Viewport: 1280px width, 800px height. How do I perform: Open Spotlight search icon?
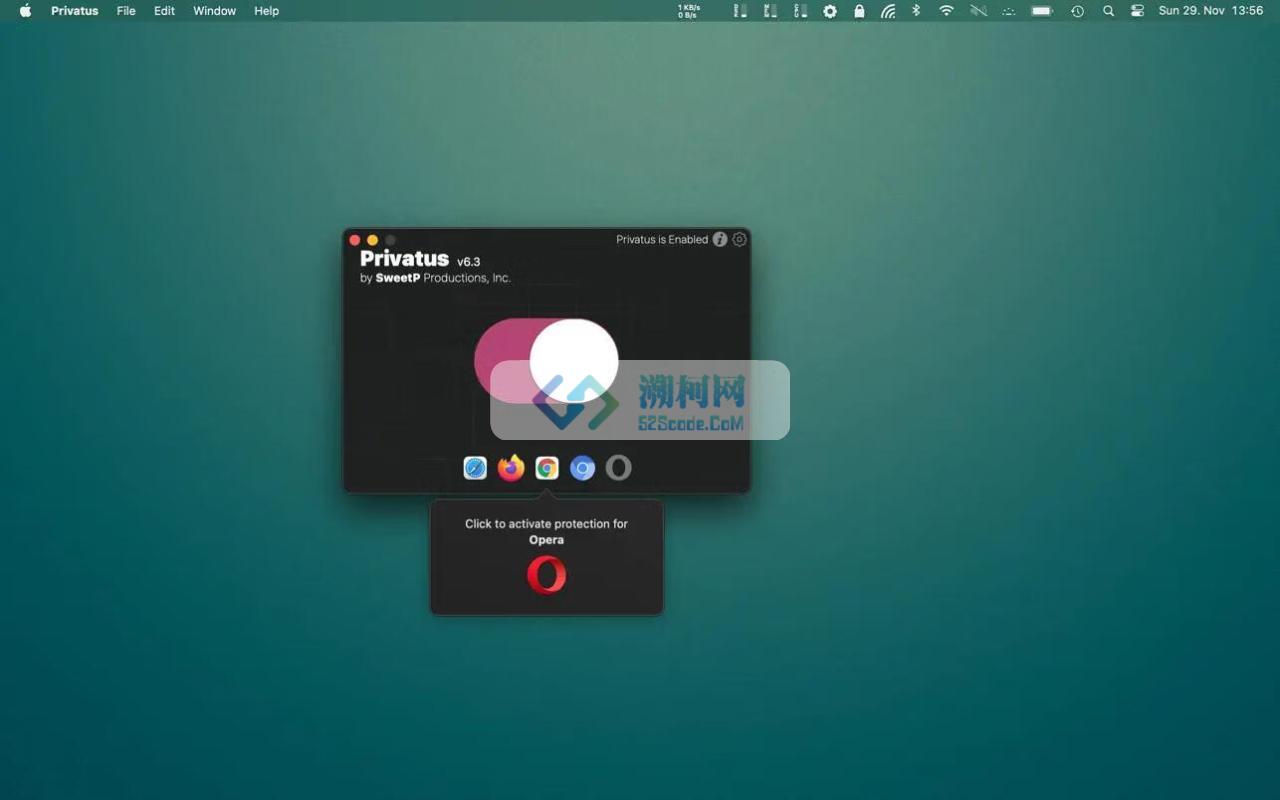tap(1108, 11)
